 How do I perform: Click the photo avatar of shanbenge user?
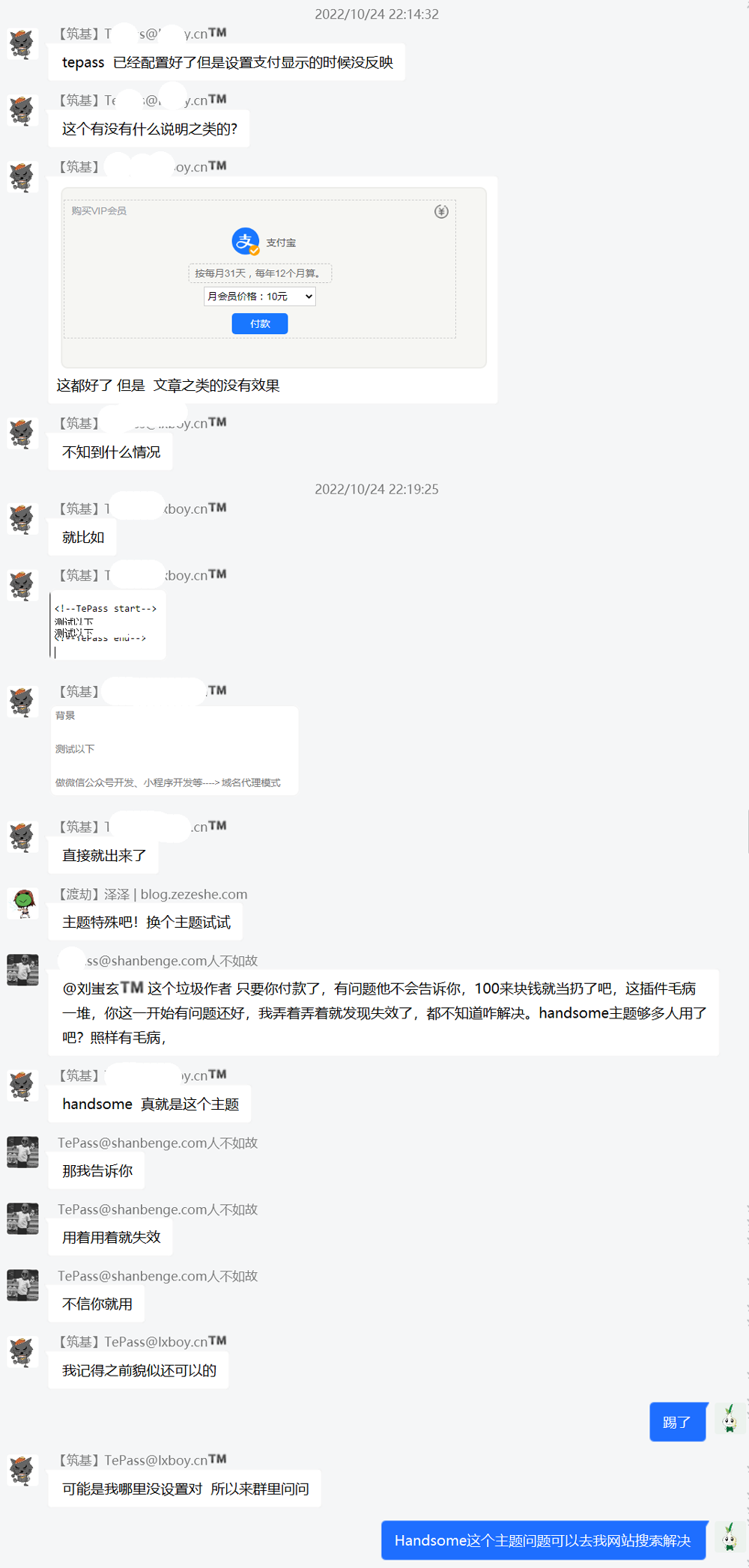point(22,970)
